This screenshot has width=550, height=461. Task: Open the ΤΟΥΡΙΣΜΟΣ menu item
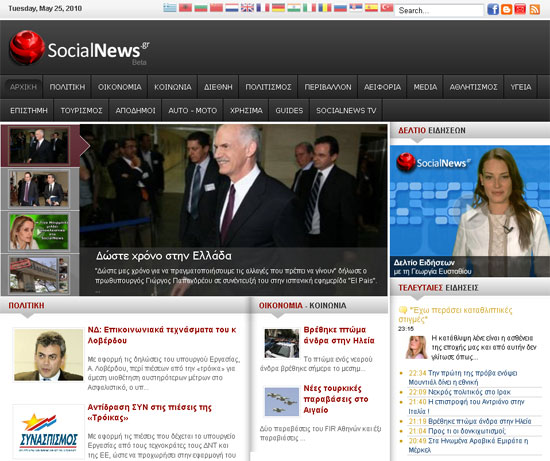click(x=81, y=111)
